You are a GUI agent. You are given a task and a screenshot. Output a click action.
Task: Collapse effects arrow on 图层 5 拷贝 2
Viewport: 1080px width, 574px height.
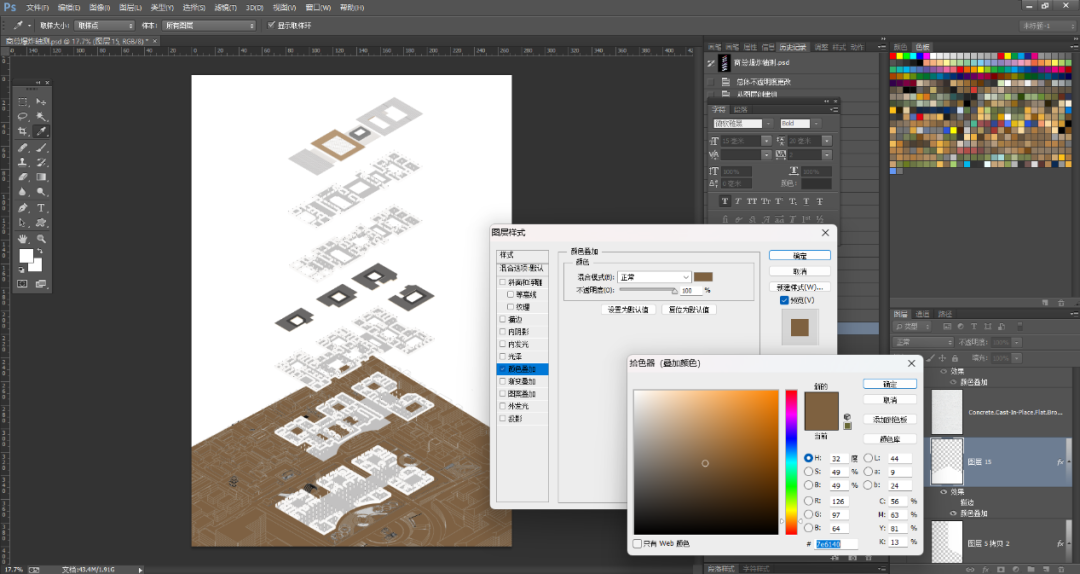coord(1070,544)
